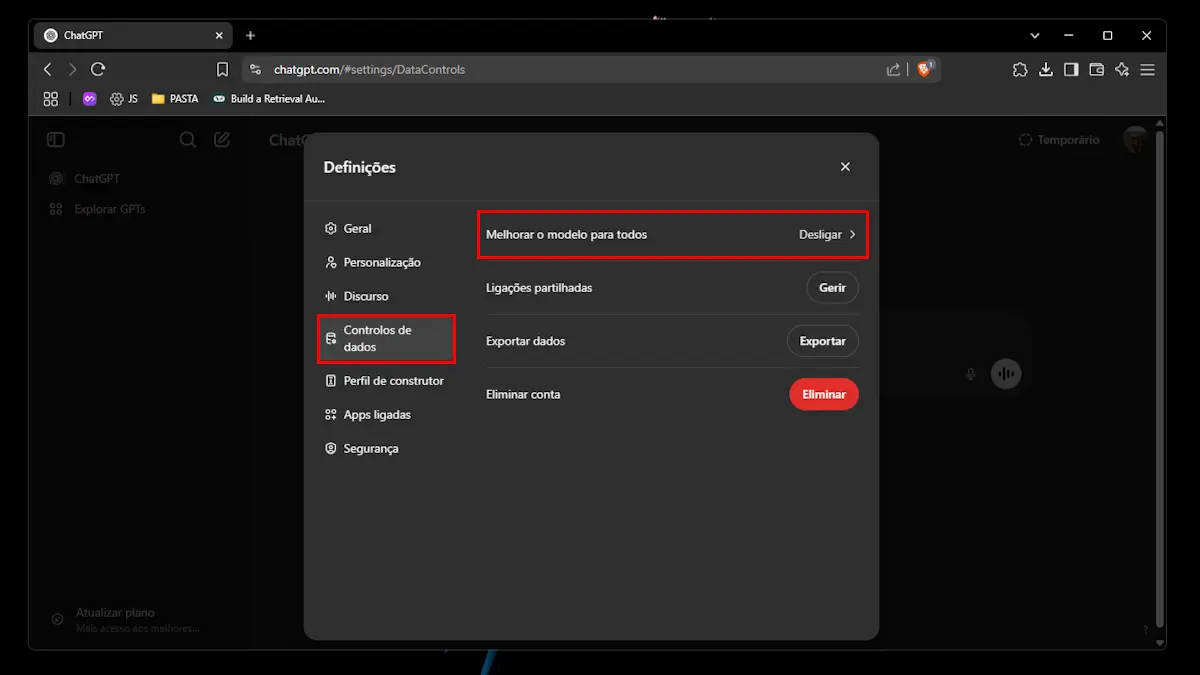1200x675 pixels.
Task: Reload the page with refresh icon
Action: [x=98, y=70]
